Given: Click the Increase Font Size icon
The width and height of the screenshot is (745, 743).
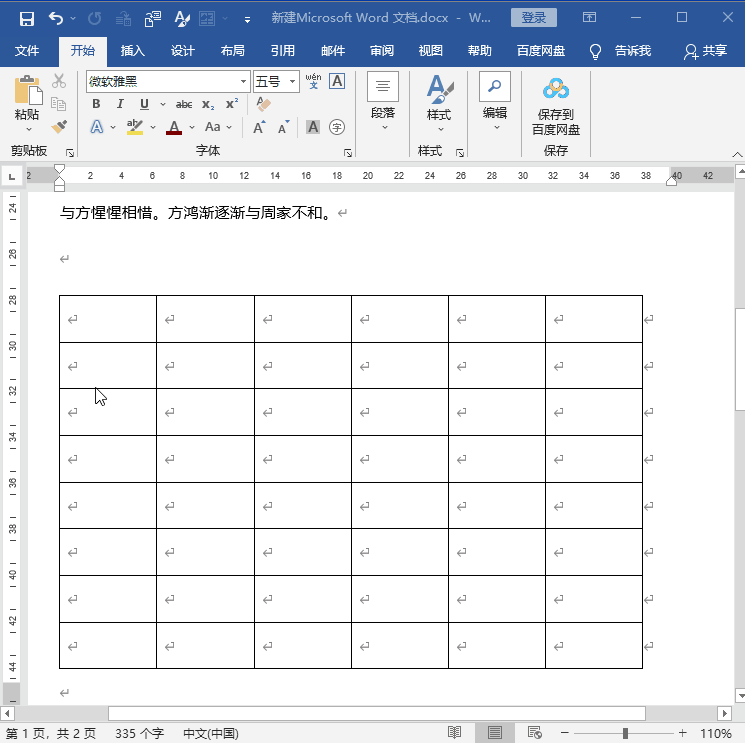Looking at the screenshot, I should pyautogui.click(x=259, y=127).
